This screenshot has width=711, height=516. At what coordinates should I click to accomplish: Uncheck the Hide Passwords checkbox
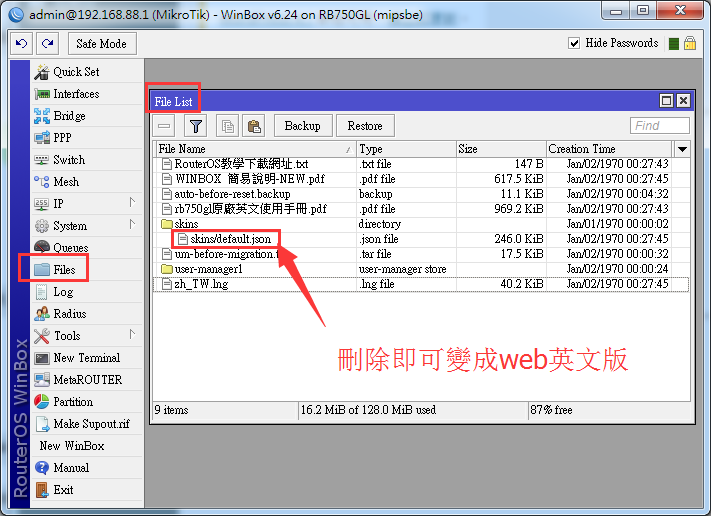574,43
